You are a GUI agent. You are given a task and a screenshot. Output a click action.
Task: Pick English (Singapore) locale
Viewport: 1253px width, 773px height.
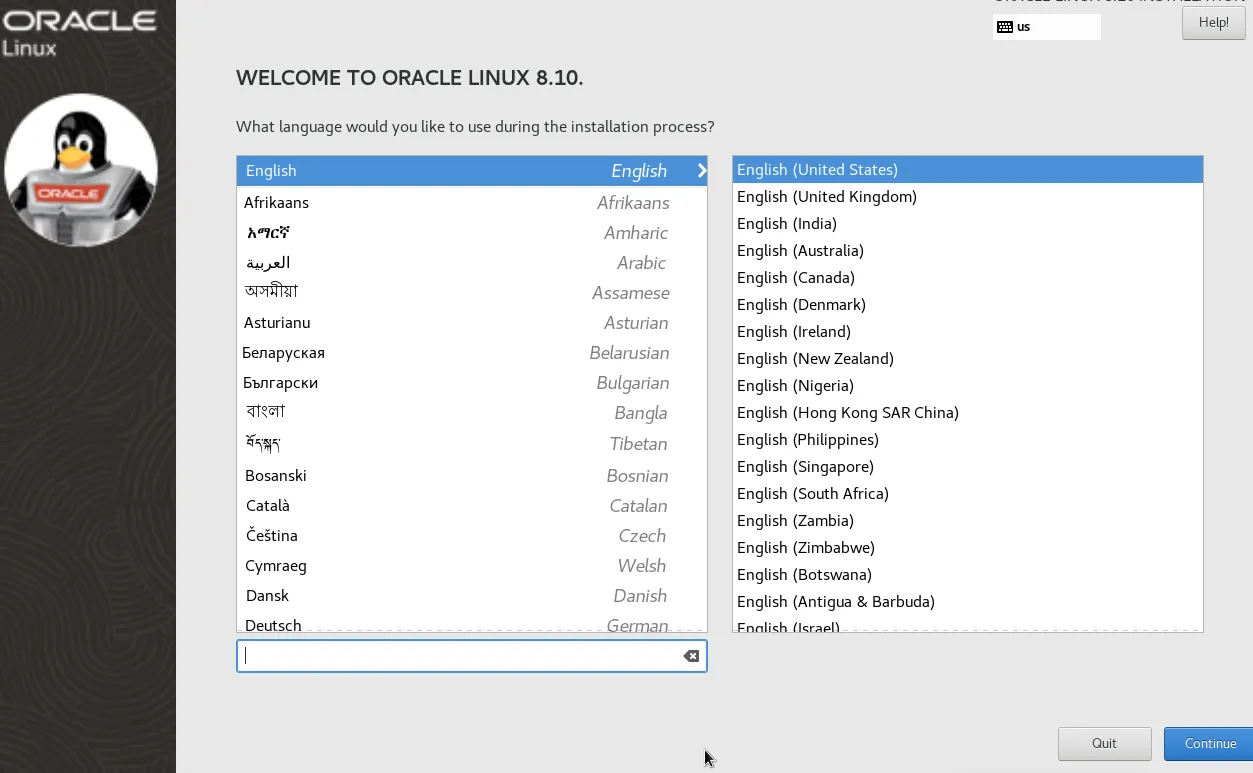(967, 467)
